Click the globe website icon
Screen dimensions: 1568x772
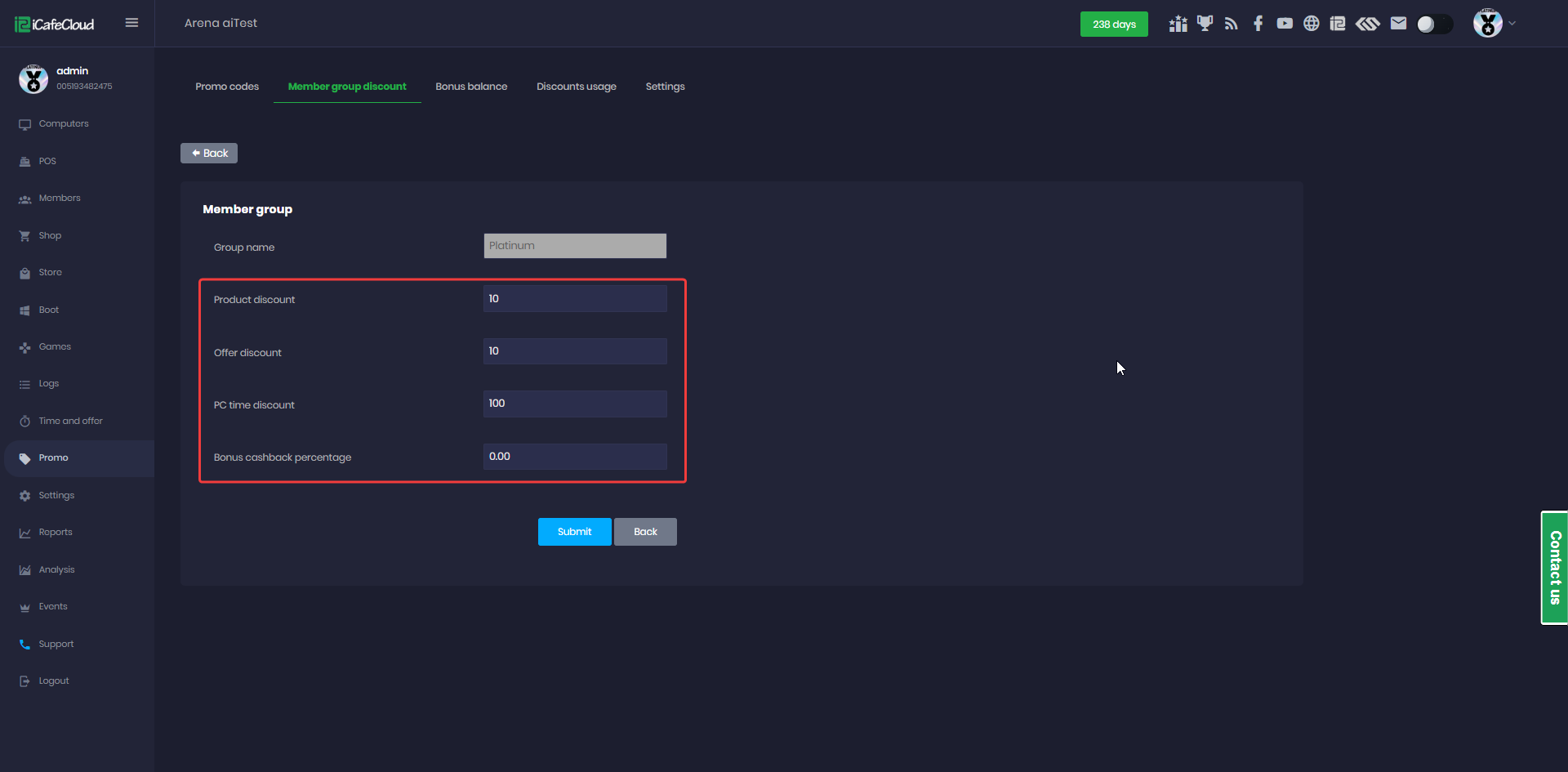pyautogui.click(x=1311, y=24)
